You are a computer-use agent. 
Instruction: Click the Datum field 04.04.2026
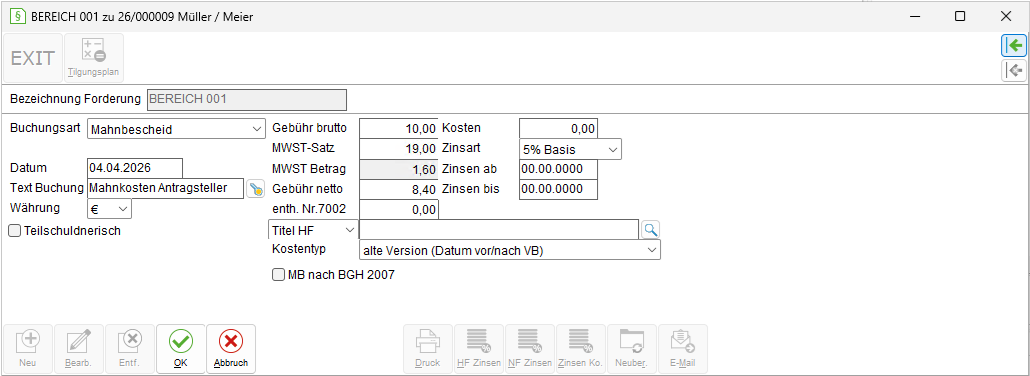point(135,168)
